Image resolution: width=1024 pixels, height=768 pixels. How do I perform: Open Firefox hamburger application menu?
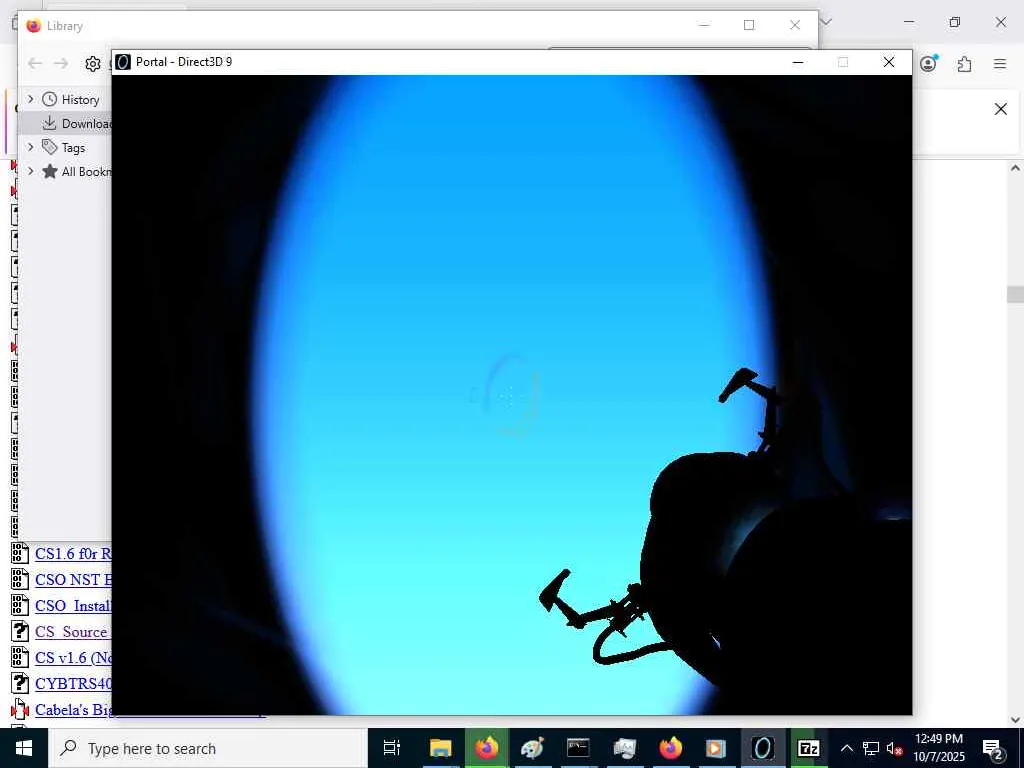1000,64
